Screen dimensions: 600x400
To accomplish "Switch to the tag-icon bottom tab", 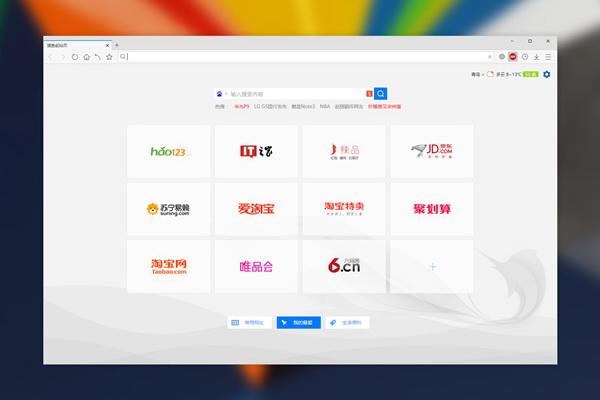I will (x=347, y=323).
